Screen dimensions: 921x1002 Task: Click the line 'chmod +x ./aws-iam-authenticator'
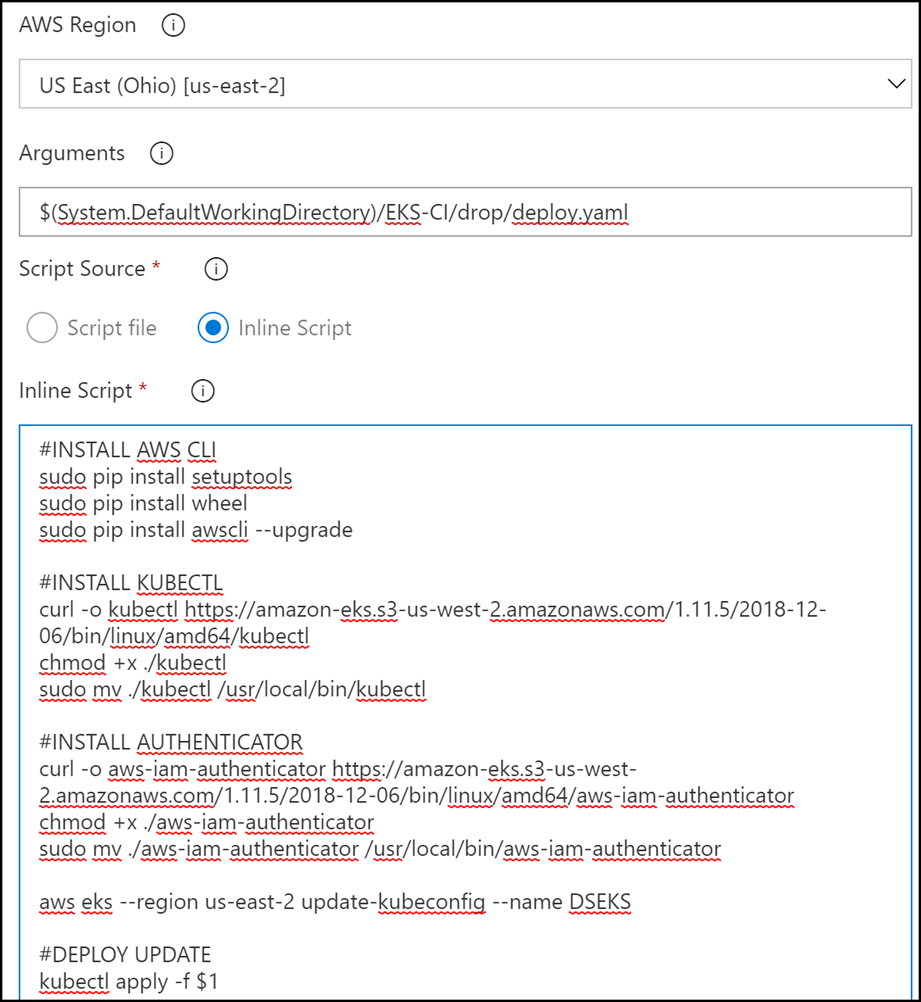click(x=206, y=822)
